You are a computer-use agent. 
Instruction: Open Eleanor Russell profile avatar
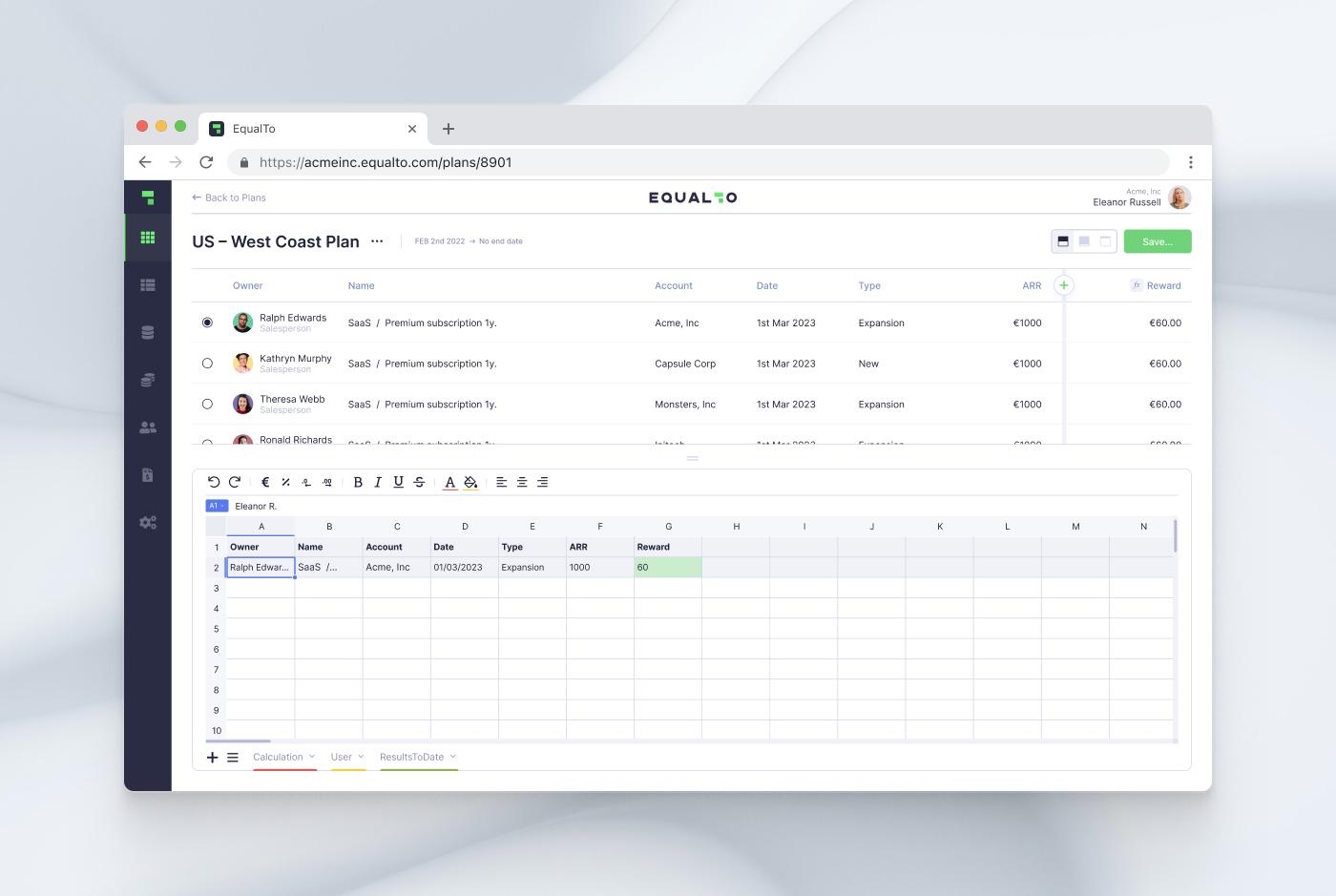pos(1179,198)
